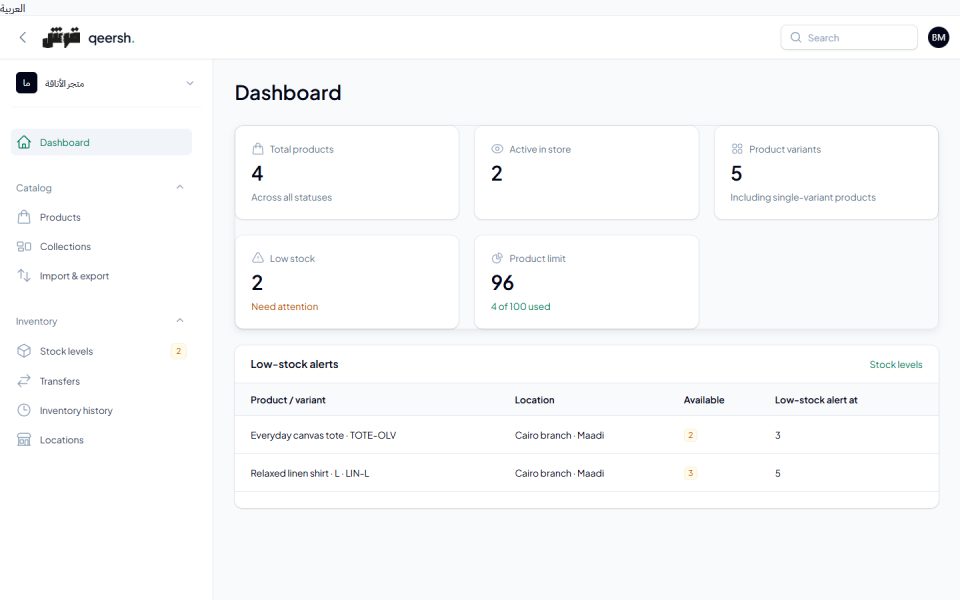
Task: Click the Total products bag icon
Action: coord(258,149)
